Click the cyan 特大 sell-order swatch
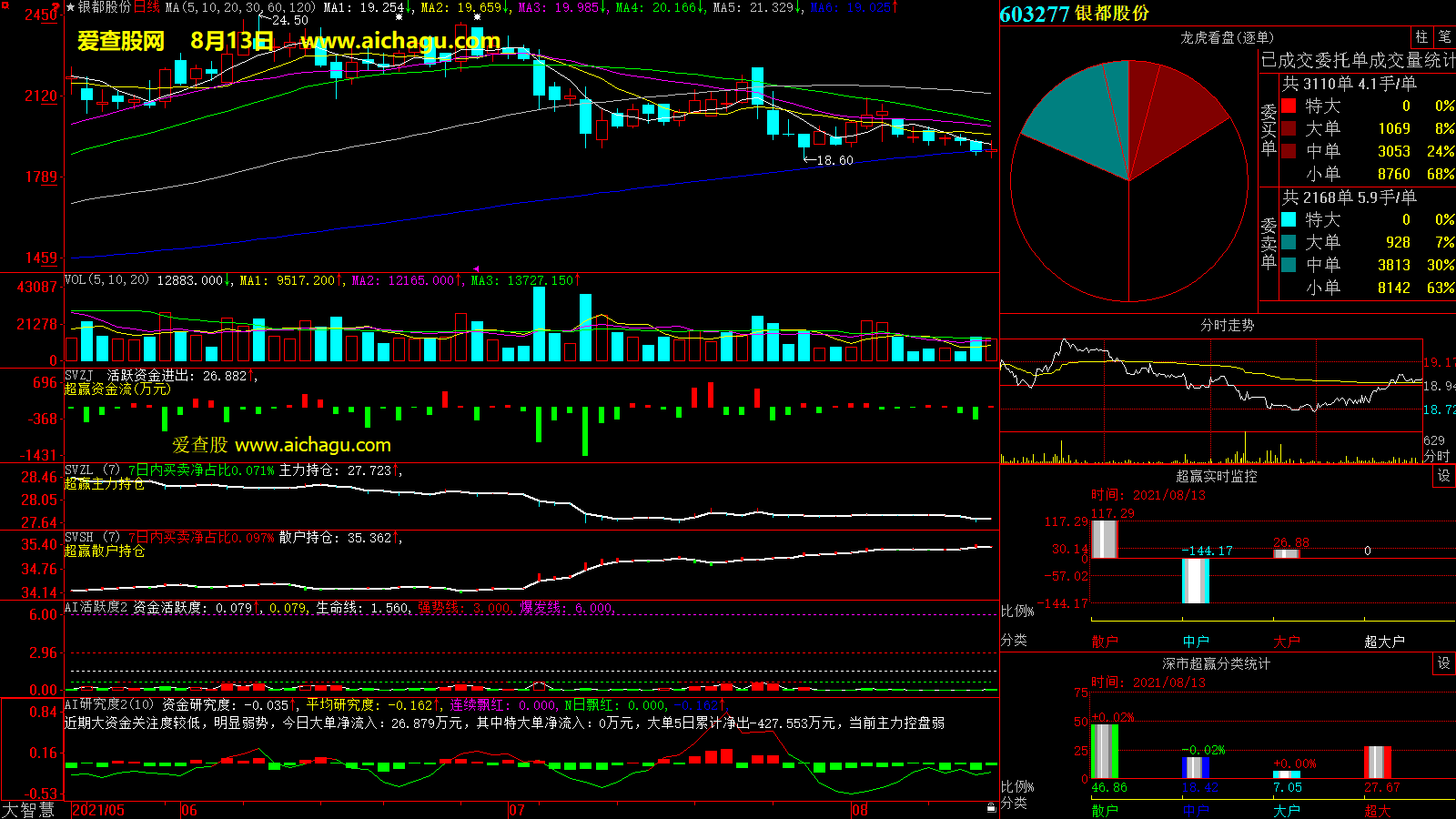This screenshot has height=819, width=1456. click(1289, 219)
